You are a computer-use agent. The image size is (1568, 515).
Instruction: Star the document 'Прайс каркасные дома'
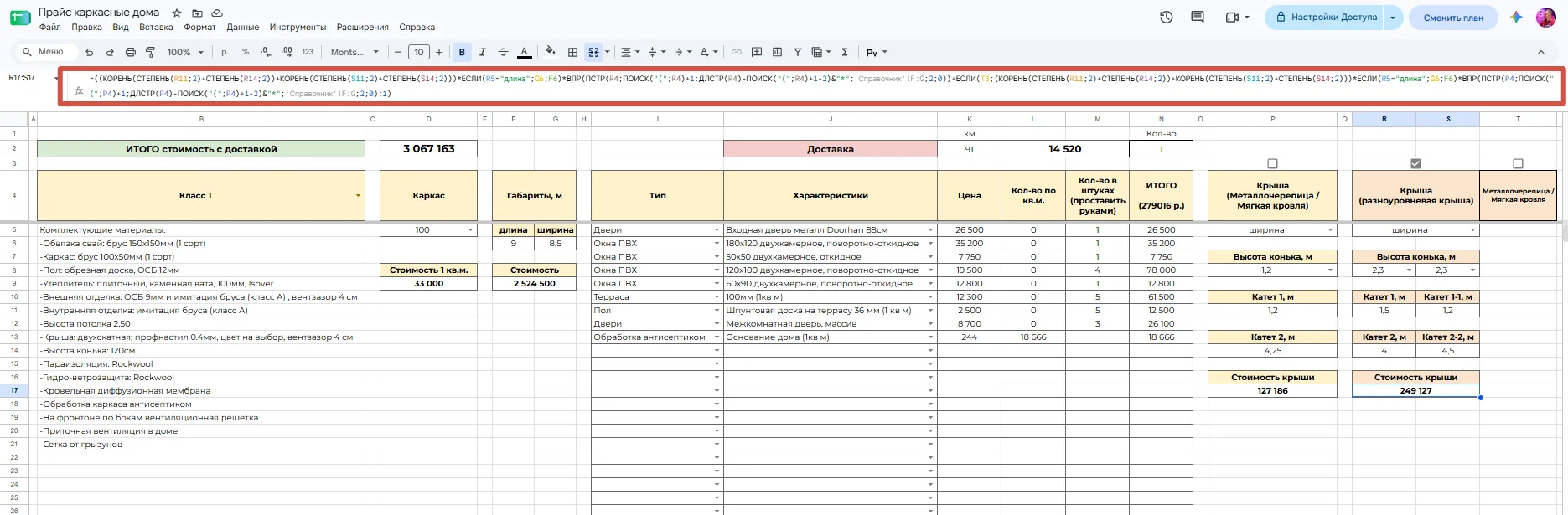pos(177,13)
